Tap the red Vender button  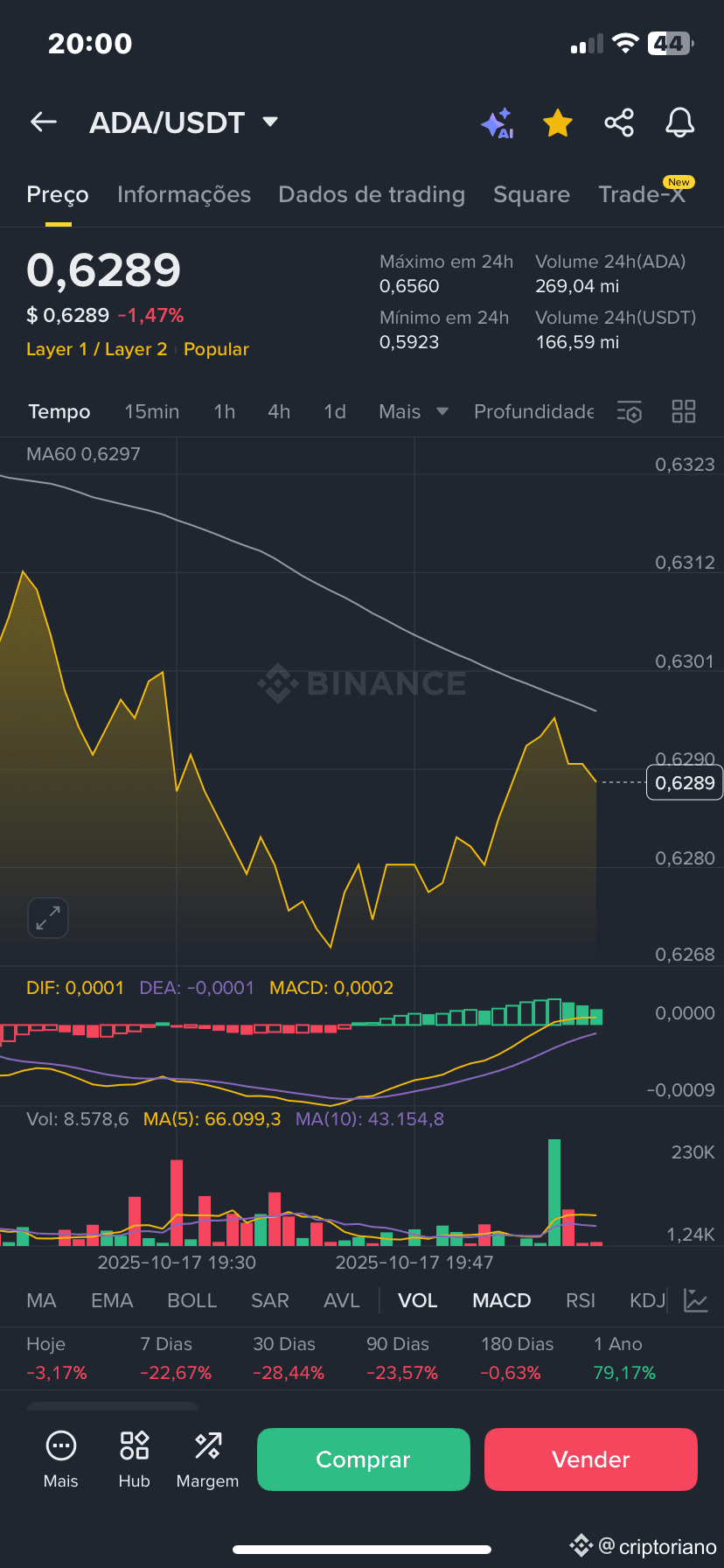(591, 1459)
